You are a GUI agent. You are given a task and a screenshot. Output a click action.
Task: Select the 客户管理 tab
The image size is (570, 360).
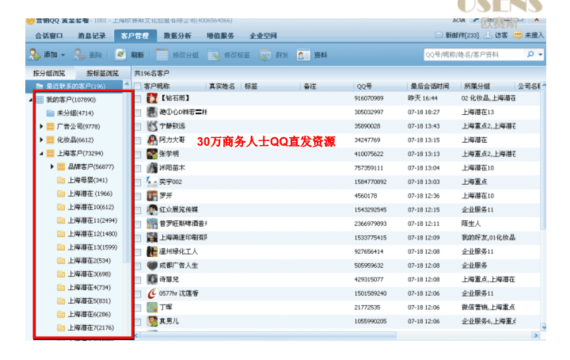[x=135, y=36]
